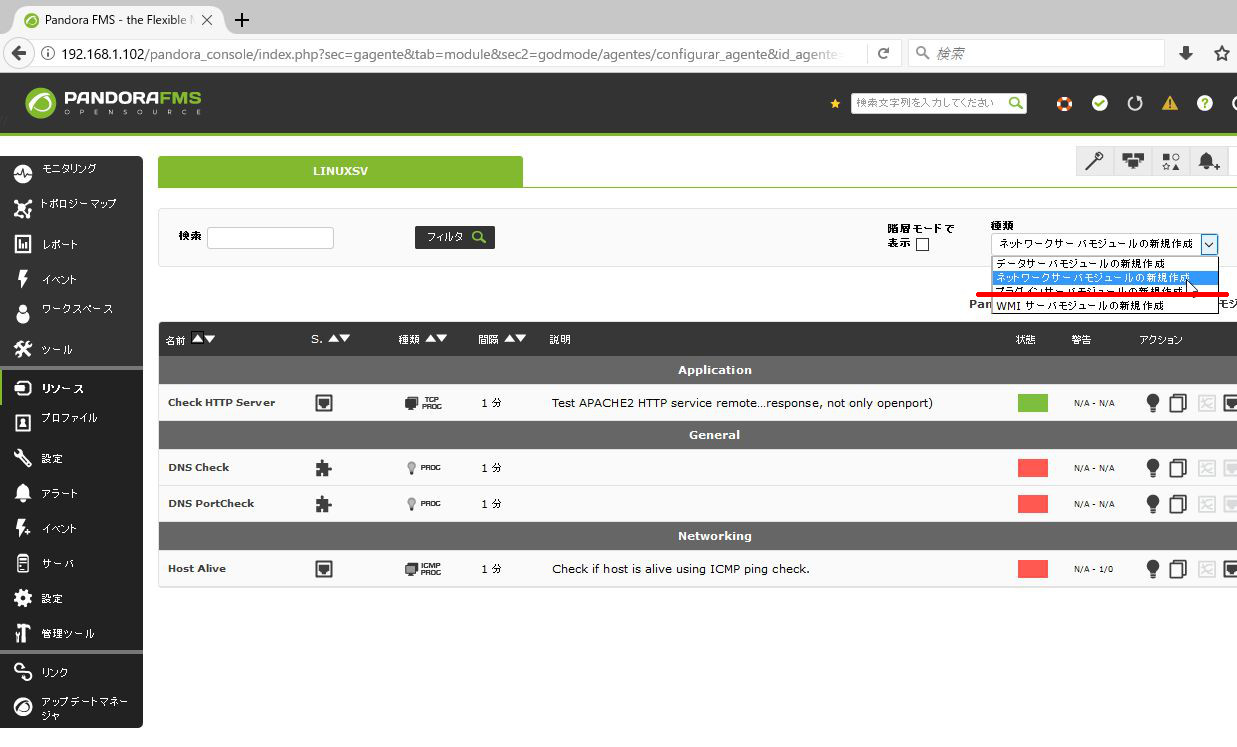Open the shapes icon tab for agent
The image size is (1237, 747).
pos(1170,161)
